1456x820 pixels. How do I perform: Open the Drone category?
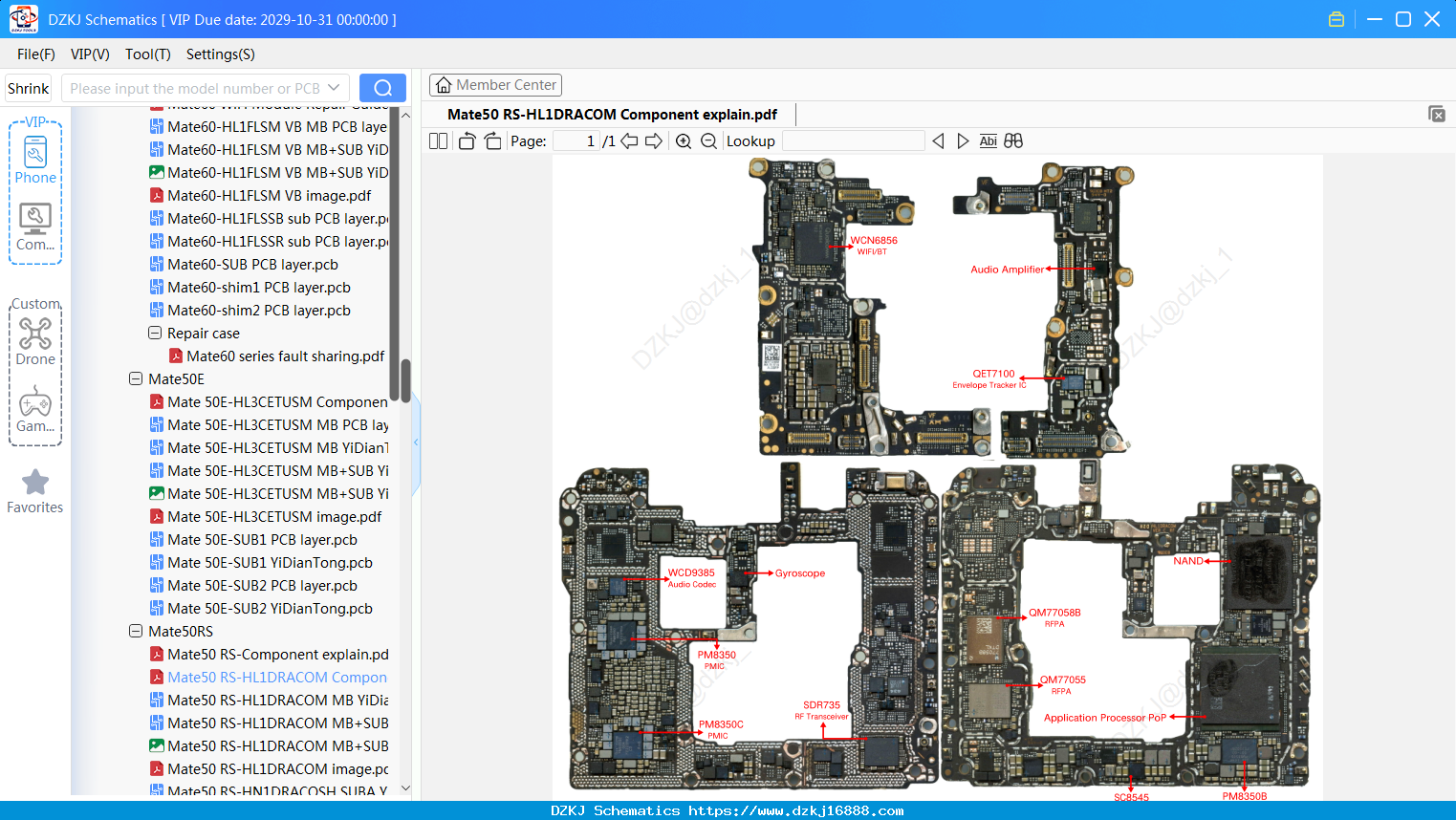pos(35,342)
